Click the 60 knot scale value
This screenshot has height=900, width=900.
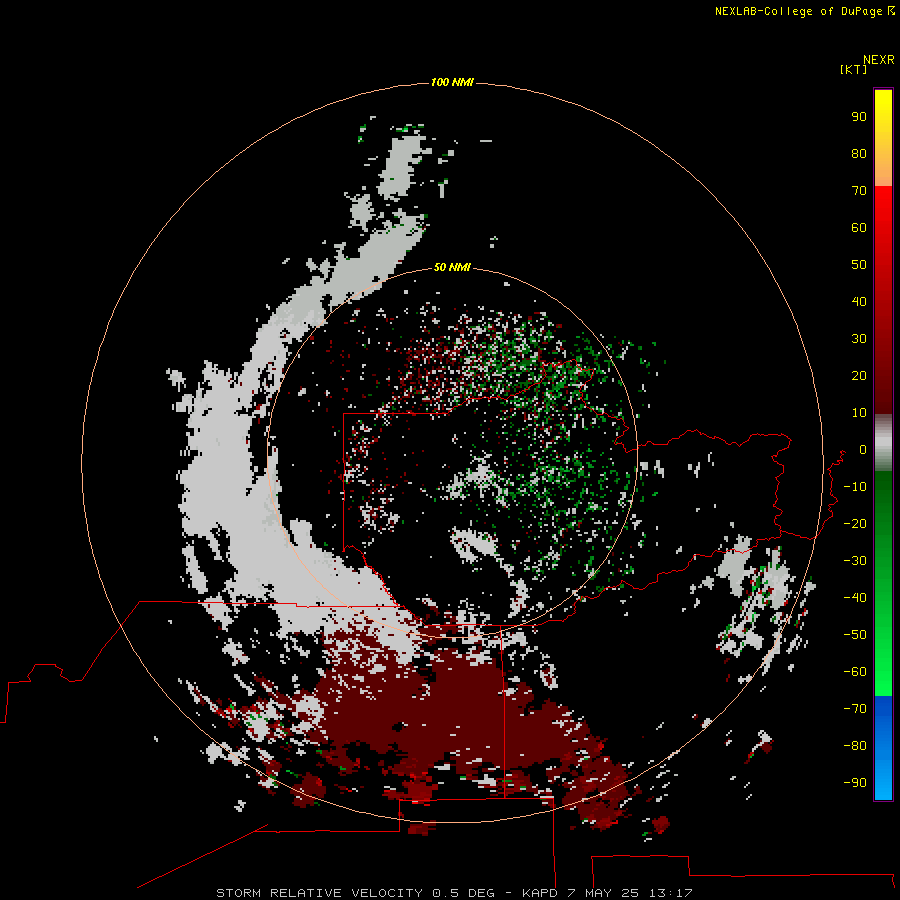click(859, 227)
